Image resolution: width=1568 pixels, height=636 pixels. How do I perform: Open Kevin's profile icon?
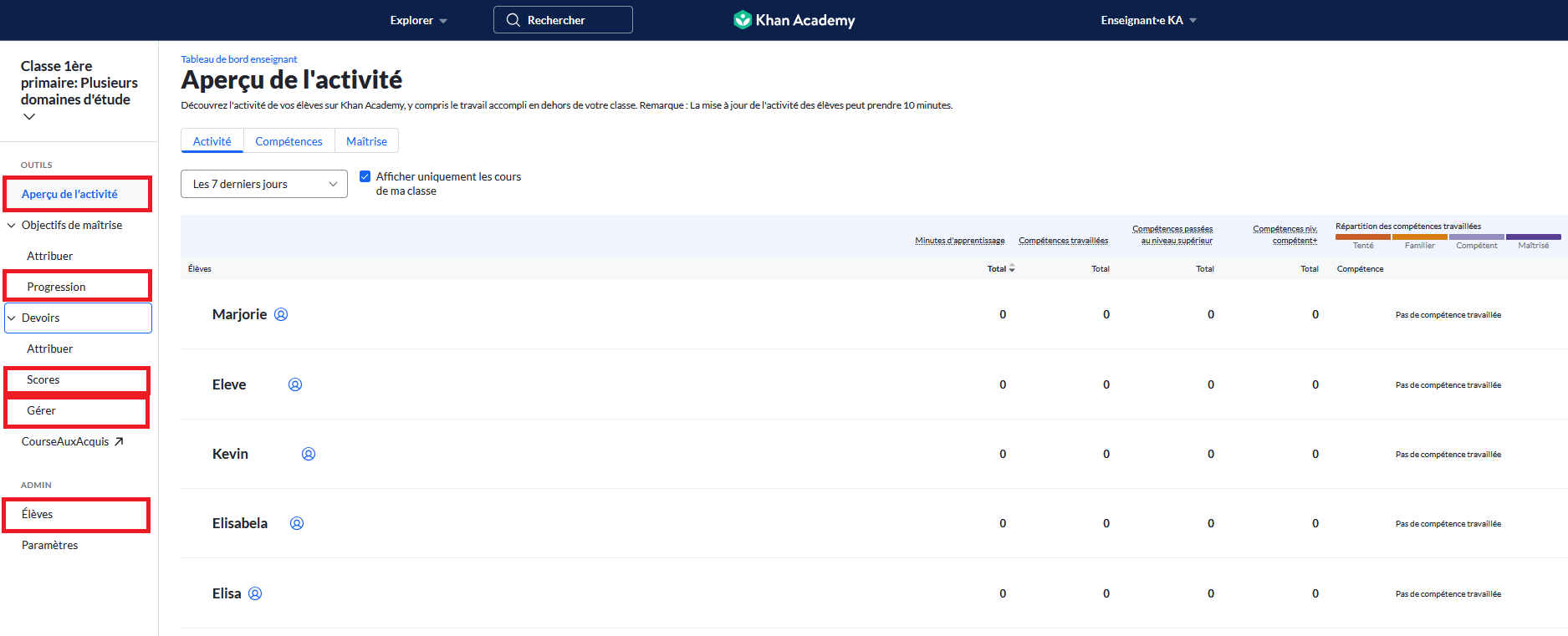coord(309,454)
